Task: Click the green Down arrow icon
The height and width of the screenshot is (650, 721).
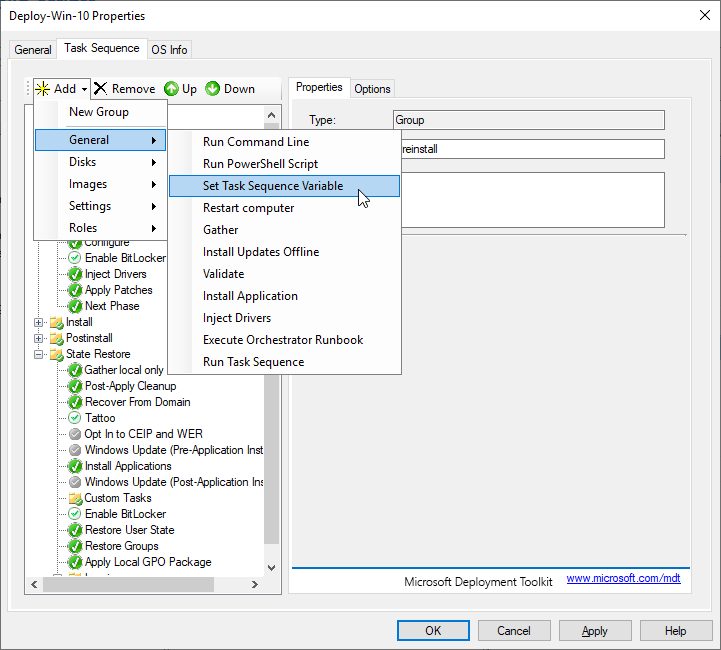Action: (x=213, y=89)
